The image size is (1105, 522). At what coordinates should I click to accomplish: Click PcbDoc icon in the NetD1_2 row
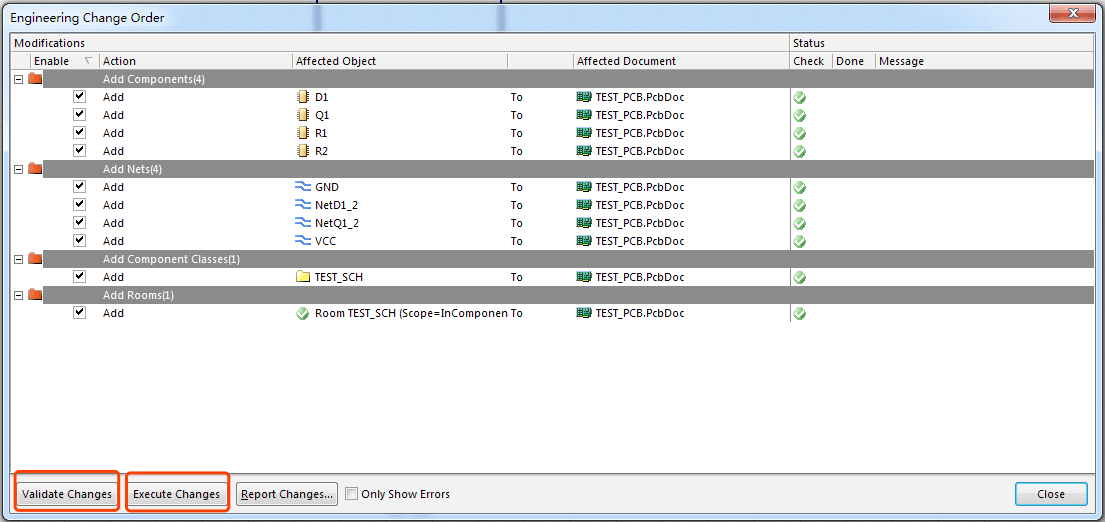(x=584, y=205)
